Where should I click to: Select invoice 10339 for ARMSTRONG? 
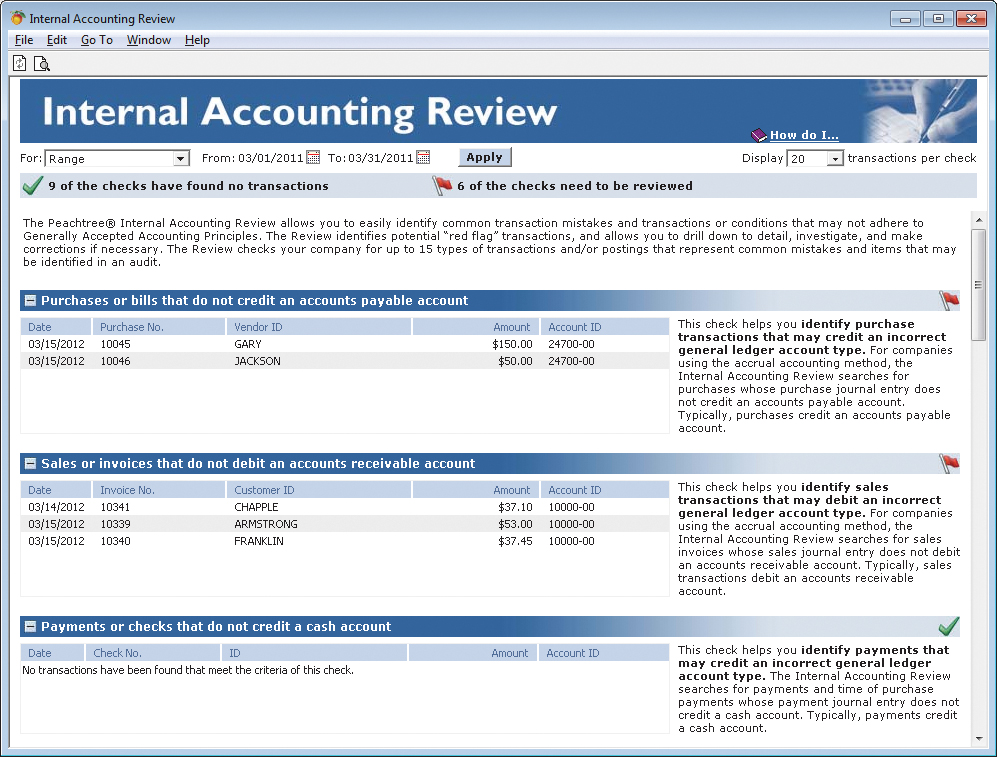pyautogui.click(x=345, y=524)
